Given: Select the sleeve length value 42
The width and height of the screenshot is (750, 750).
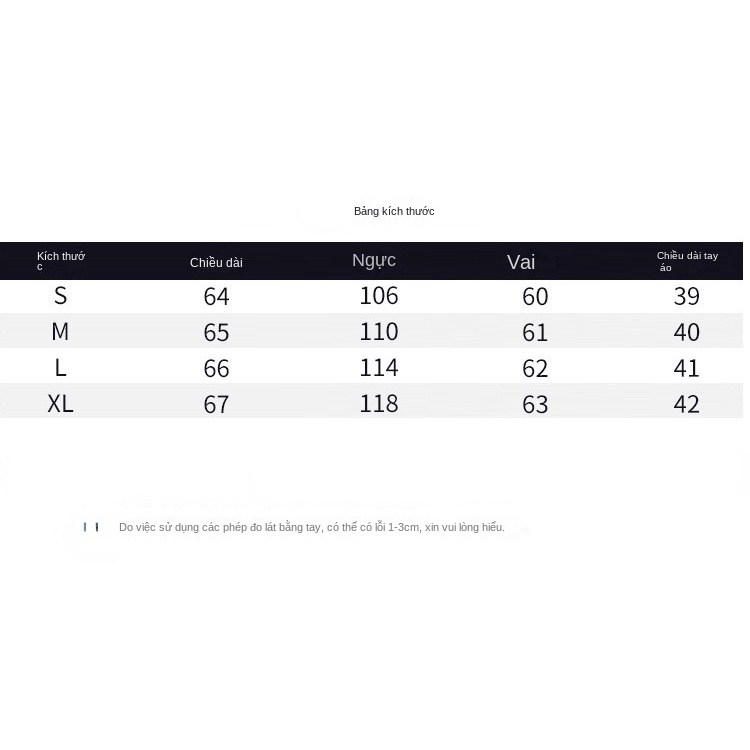Looking at the screenshot, I should [686, 405].
